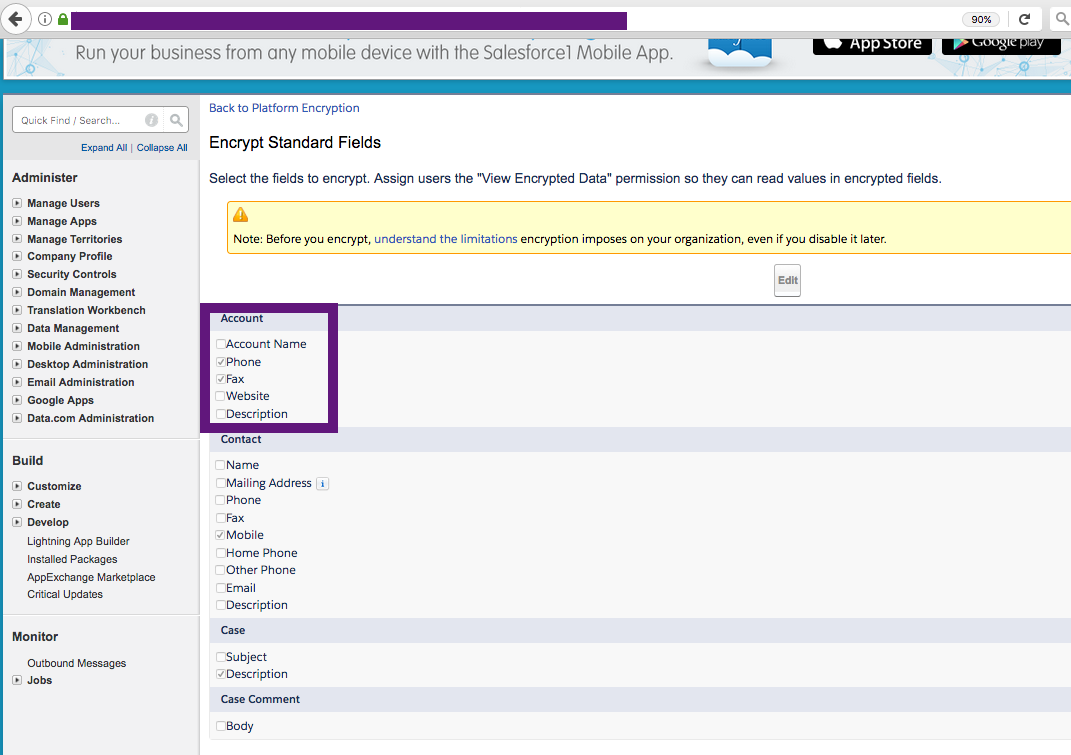This screenshot has height=755, width=1071.
Task: Click the Edit button
Action: point(788,280)
